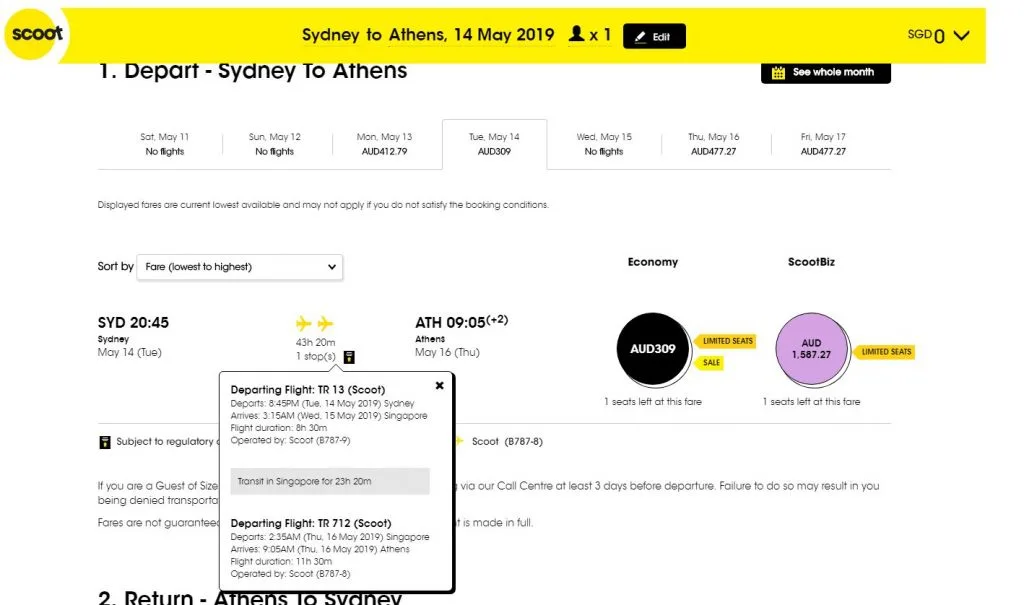Image resolution: width=1024 pixels, height=605 pixels.
Task: Click the yellow airplane stops icon
Action: point(315,323)
